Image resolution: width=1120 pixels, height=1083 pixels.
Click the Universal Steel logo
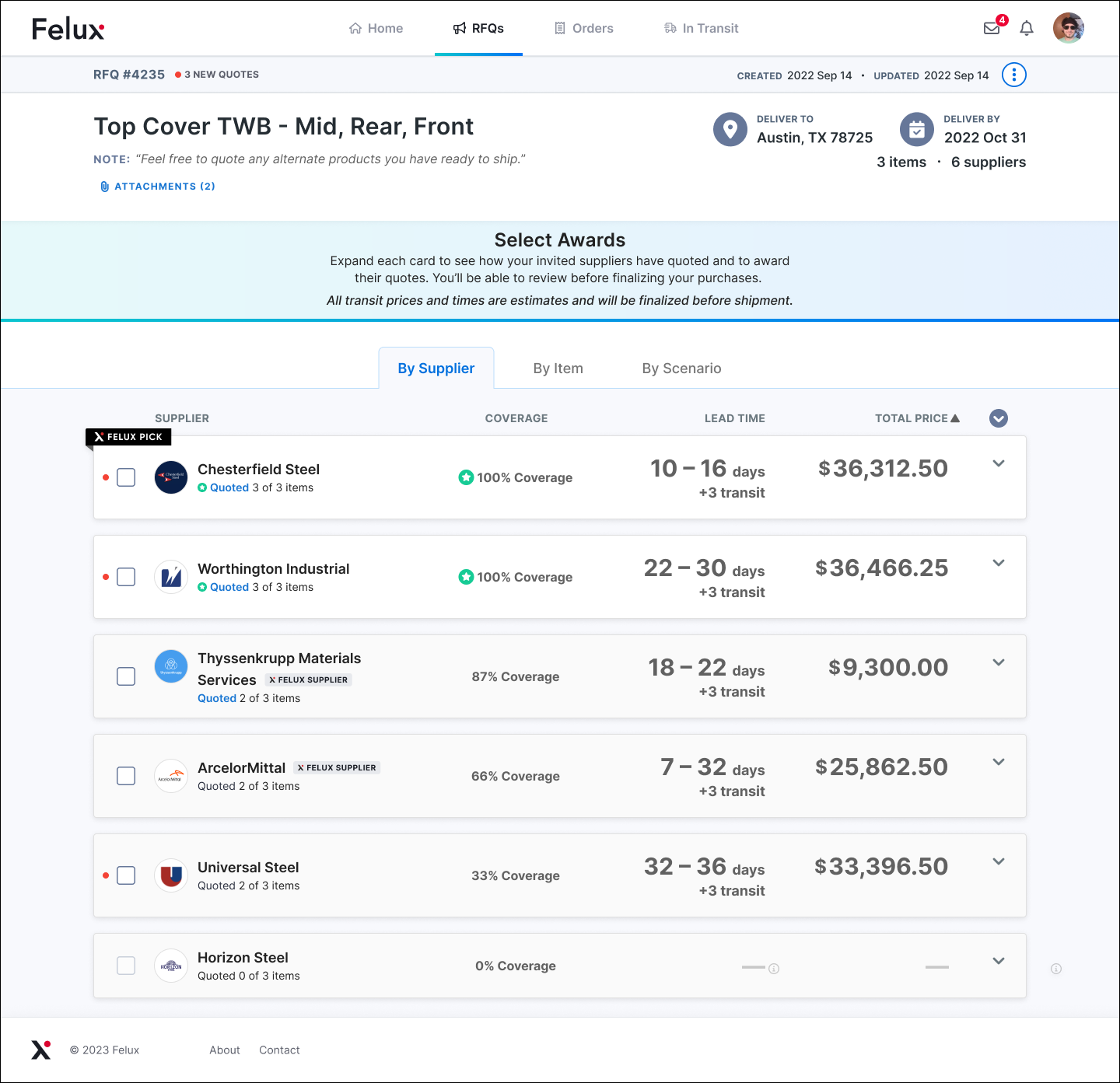point(171,875)
